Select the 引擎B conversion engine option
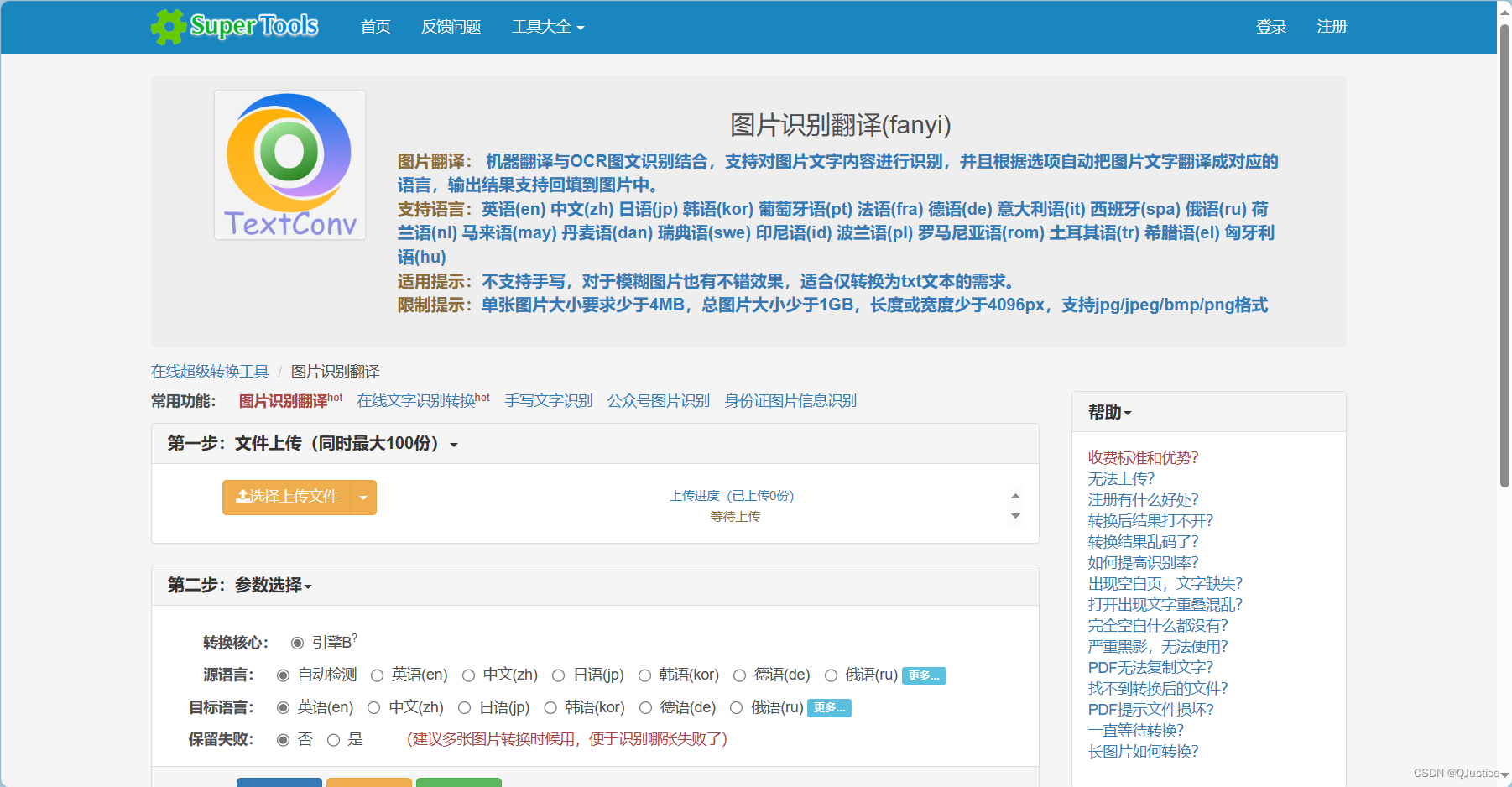 (296, 643)
